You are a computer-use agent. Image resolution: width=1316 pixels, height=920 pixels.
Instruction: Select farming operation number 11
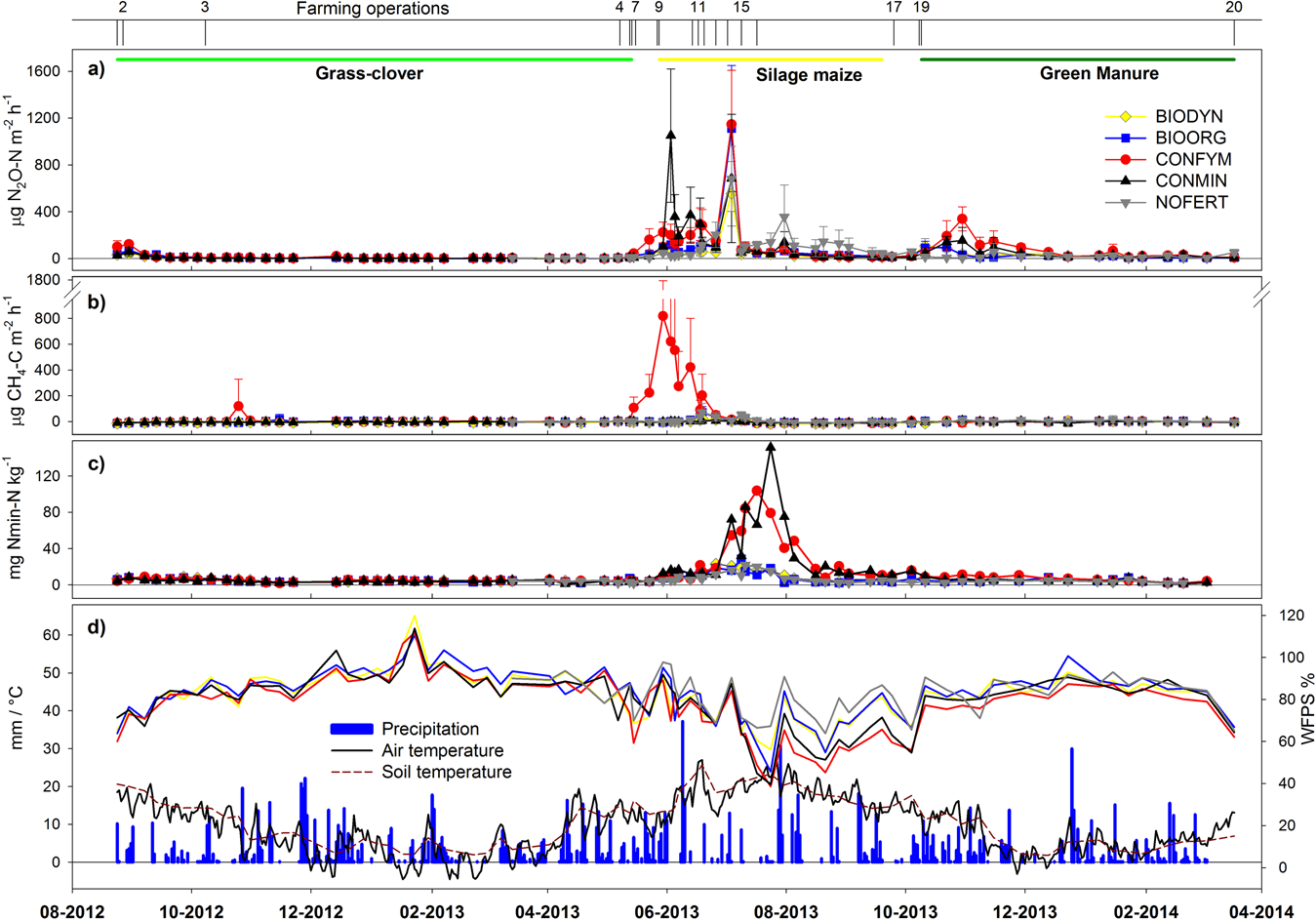click(x=698, y=8)
